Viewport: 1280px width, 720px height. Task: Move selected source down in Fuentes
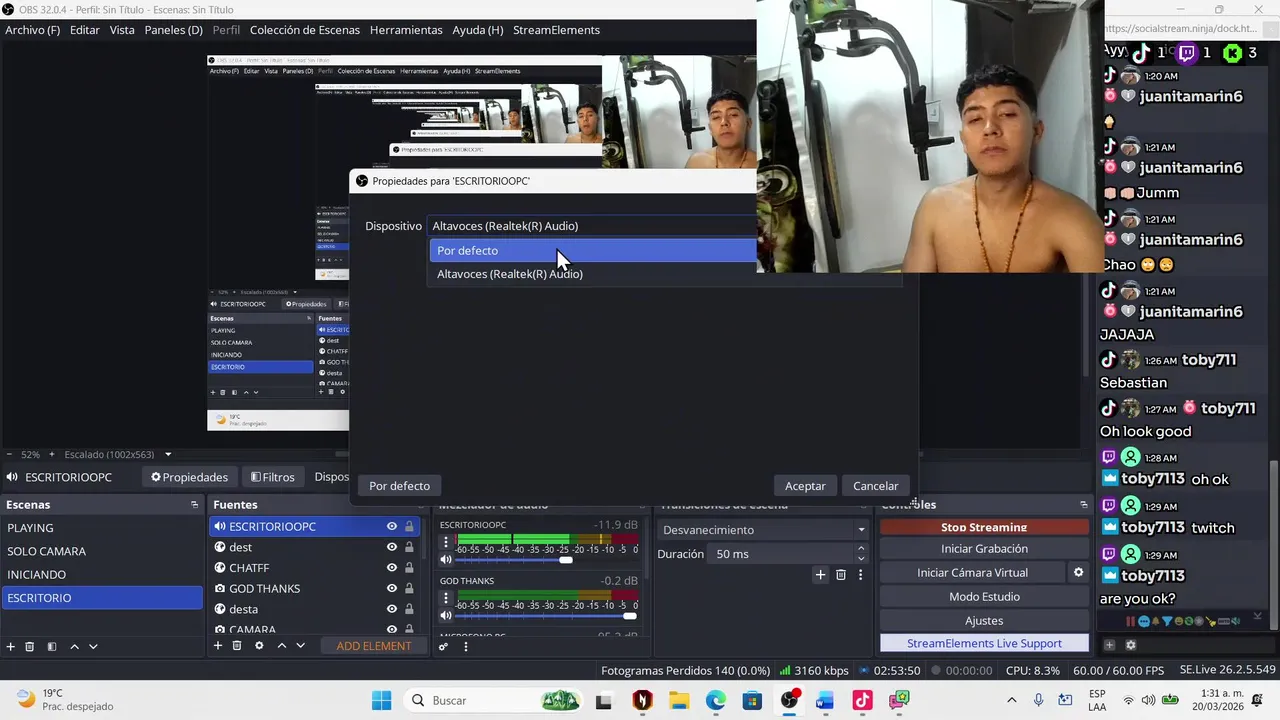300,646
